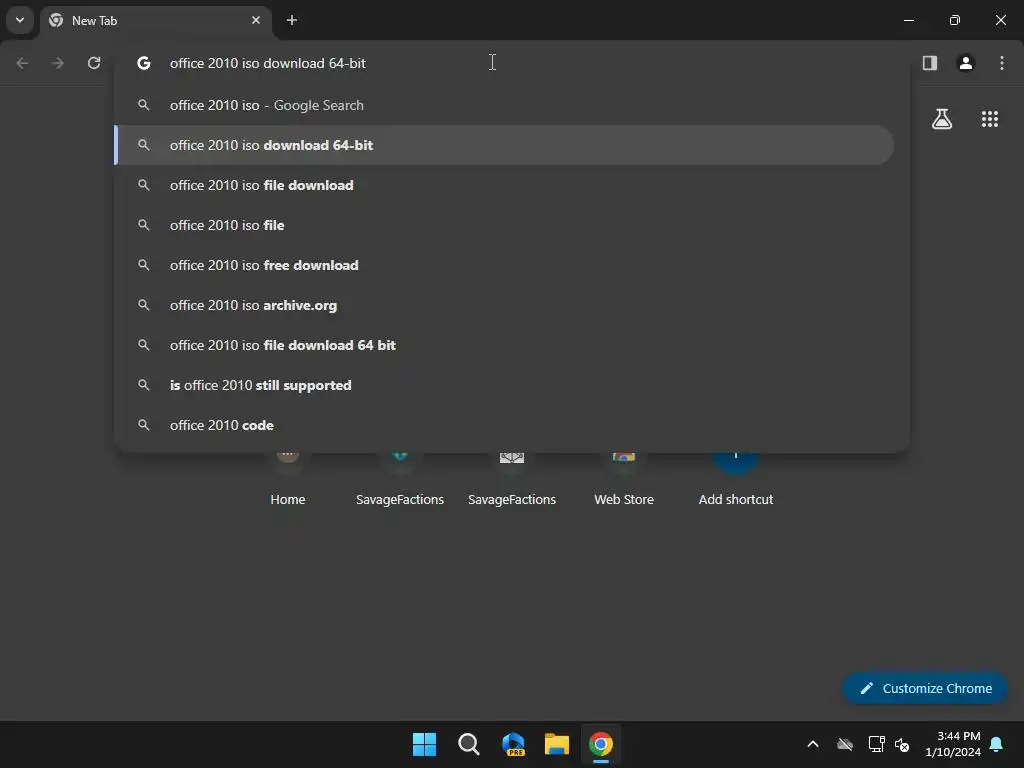Viewport: 1024px width, 768px height.
Task: Close the New Tab tab
Action: 256,20
